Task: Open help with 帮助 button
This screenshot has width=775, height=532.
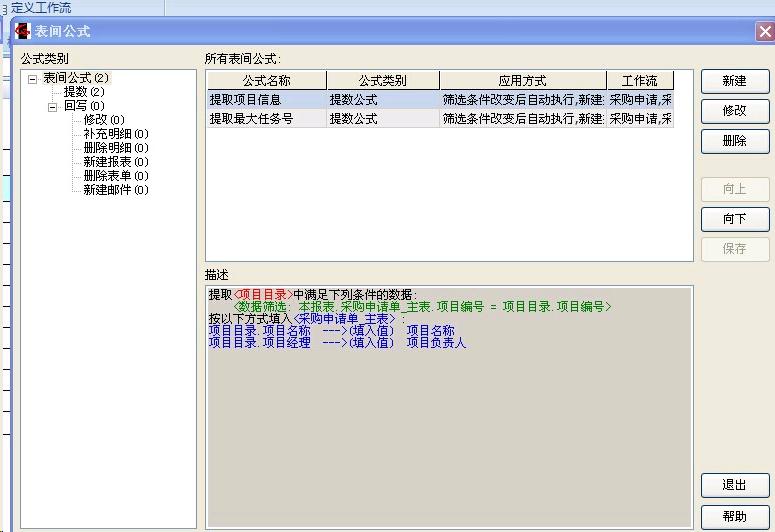Action: (734, 516)
